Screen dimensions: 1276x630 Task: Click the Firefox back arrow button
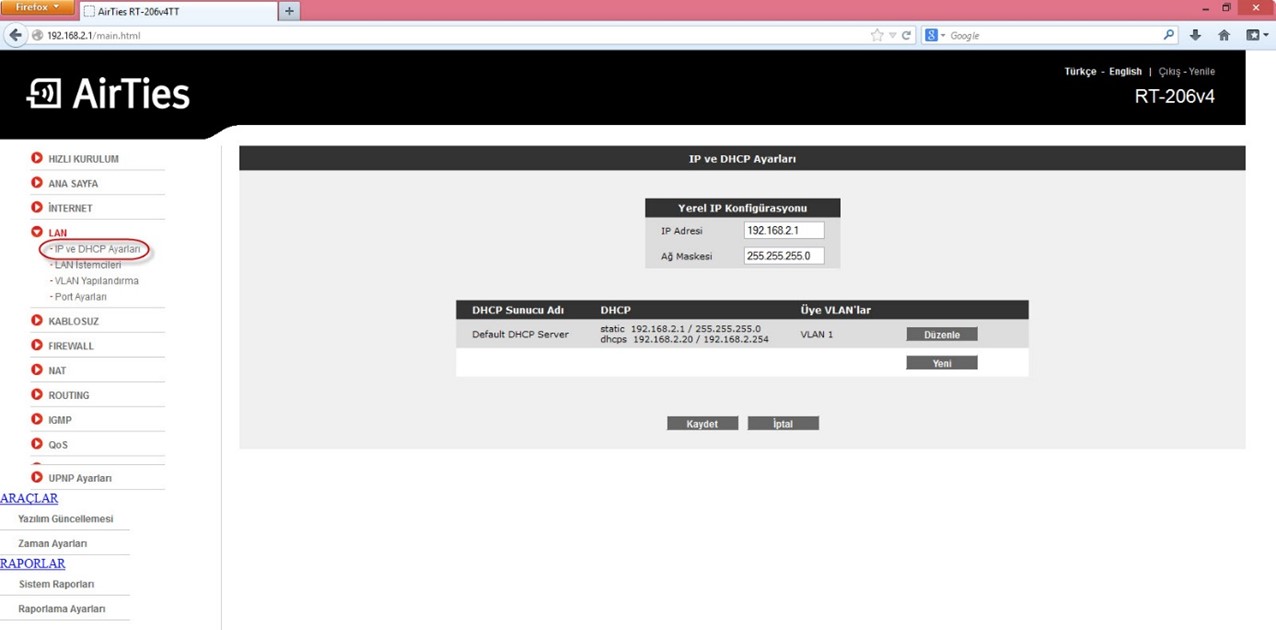pos(15,35)
